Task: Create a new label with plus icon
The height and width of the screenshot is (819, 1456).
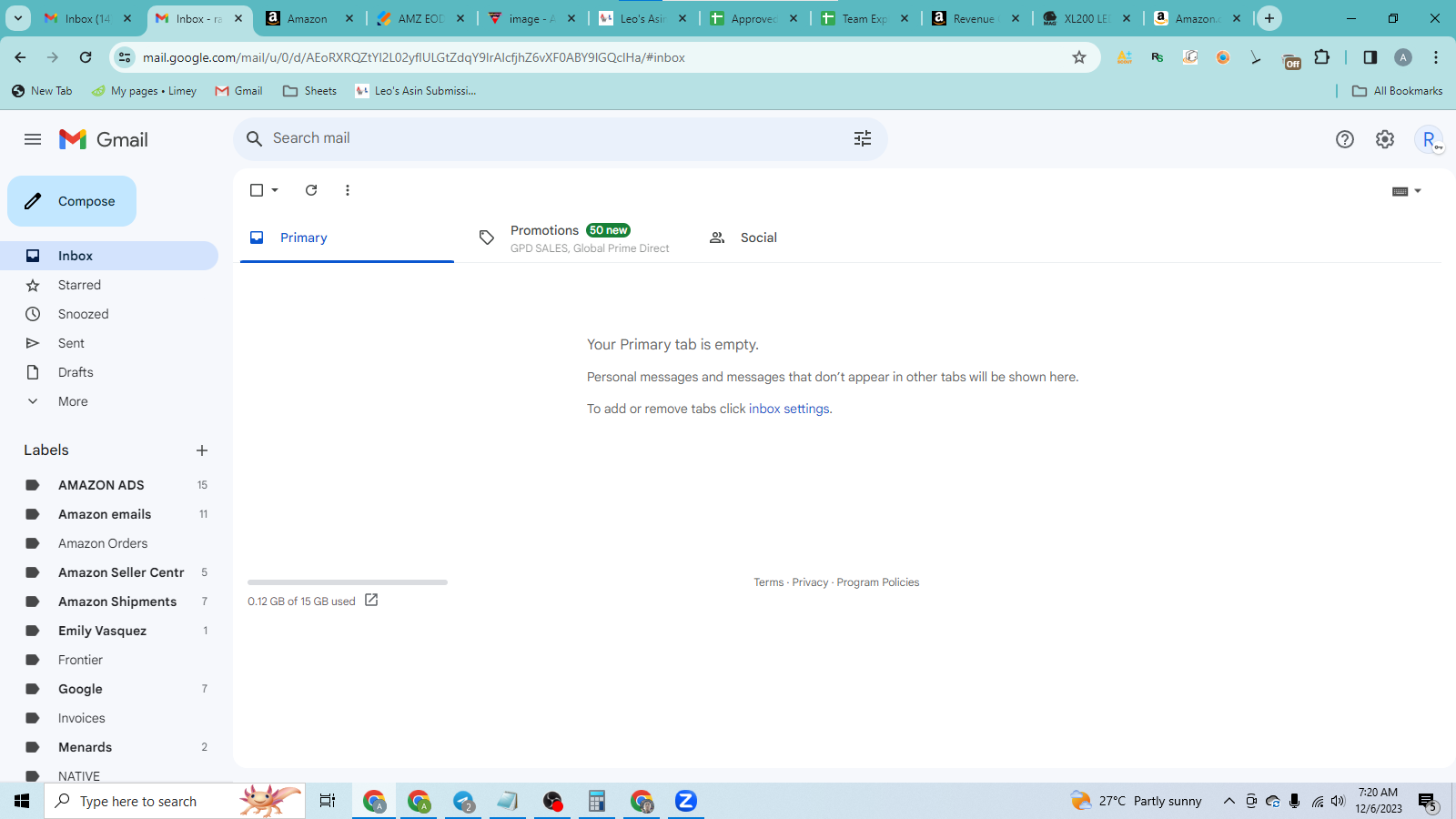Action: (202, 450)
